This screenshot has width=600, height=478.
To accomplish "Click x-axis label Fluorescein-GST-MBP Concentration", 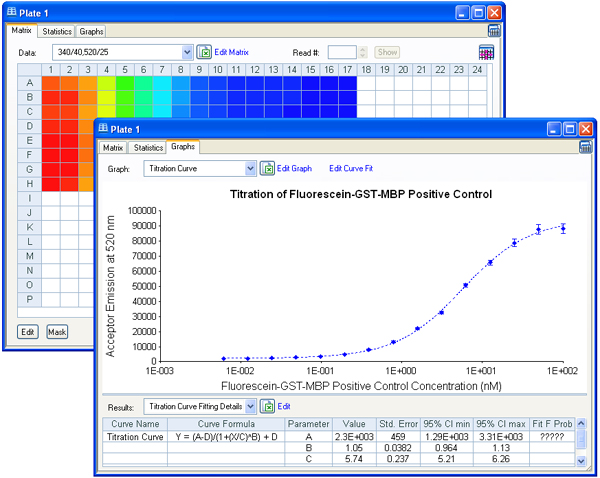I will 361,386.
